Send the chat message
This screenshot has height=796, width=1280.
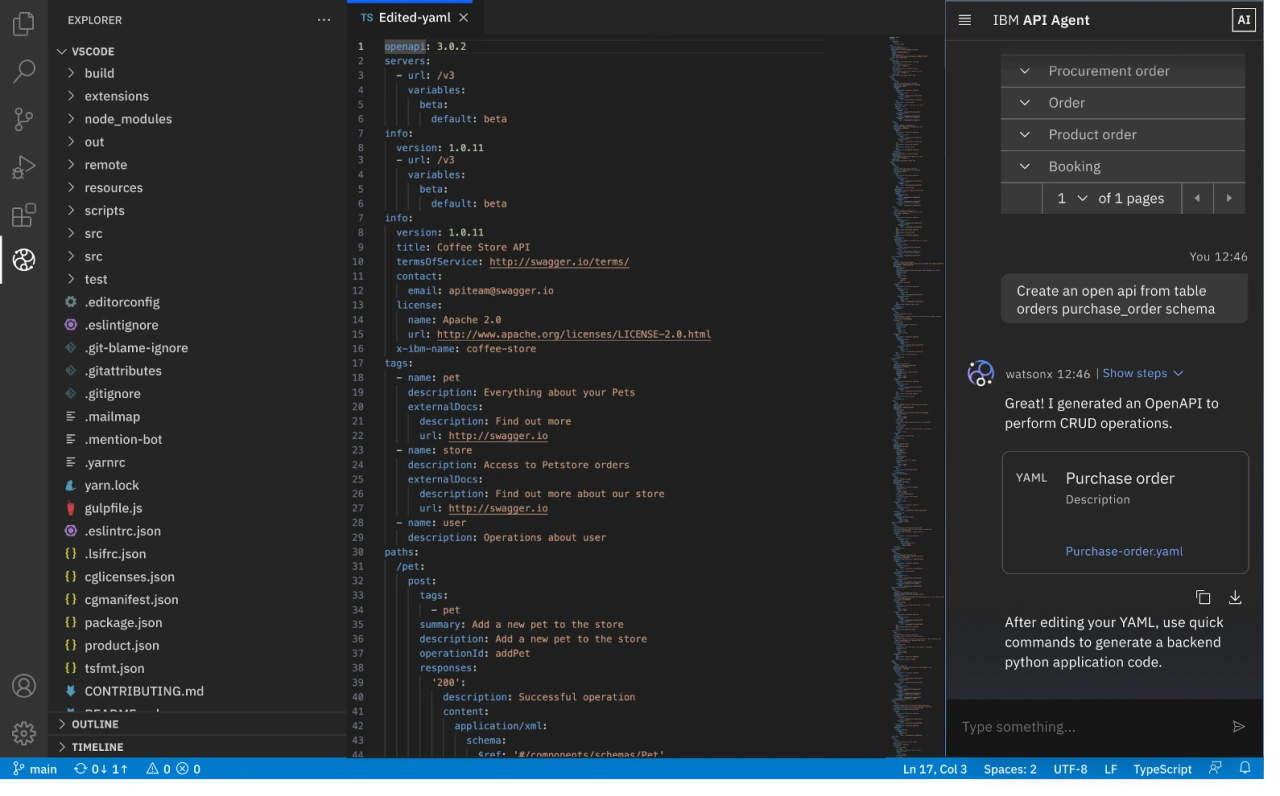click(1239, 727)
